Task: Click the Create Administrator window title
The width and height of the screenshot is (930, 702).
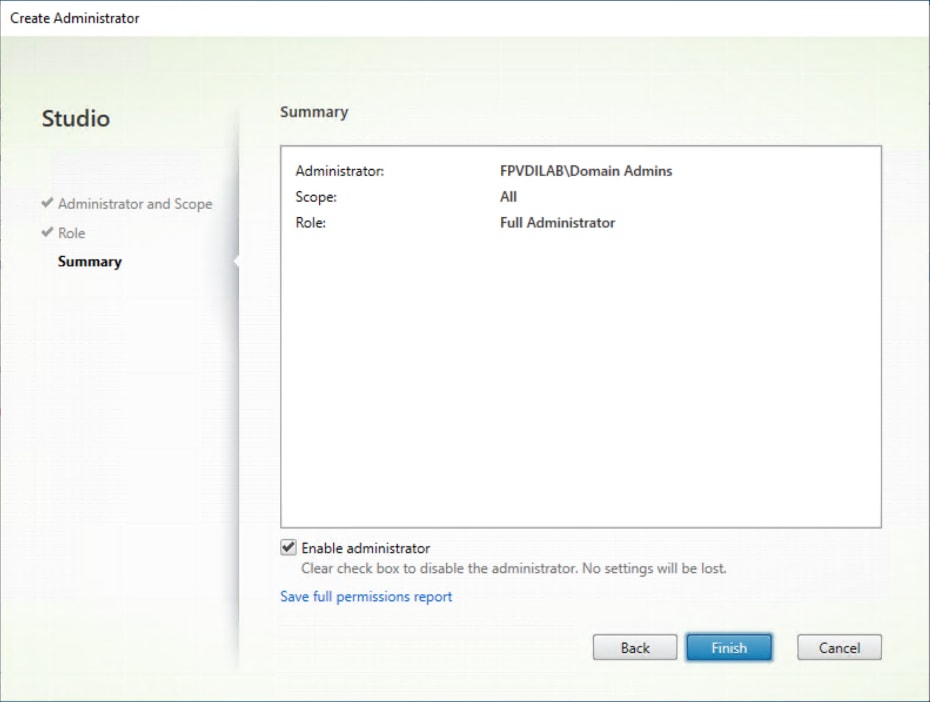Action: click(x=75, y=18)
